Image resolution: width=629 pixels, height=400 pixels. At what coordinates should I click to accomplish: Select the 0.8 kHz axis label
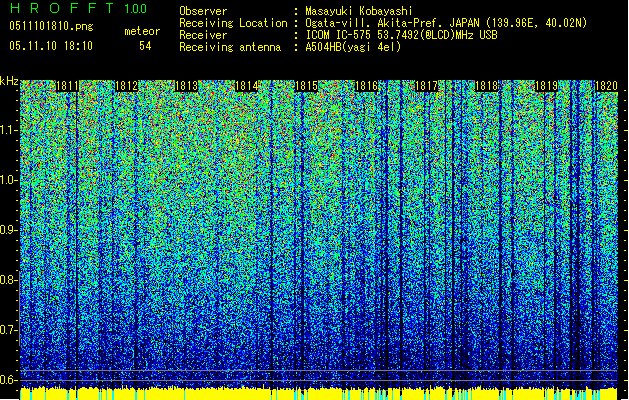(x=8, y=280)
